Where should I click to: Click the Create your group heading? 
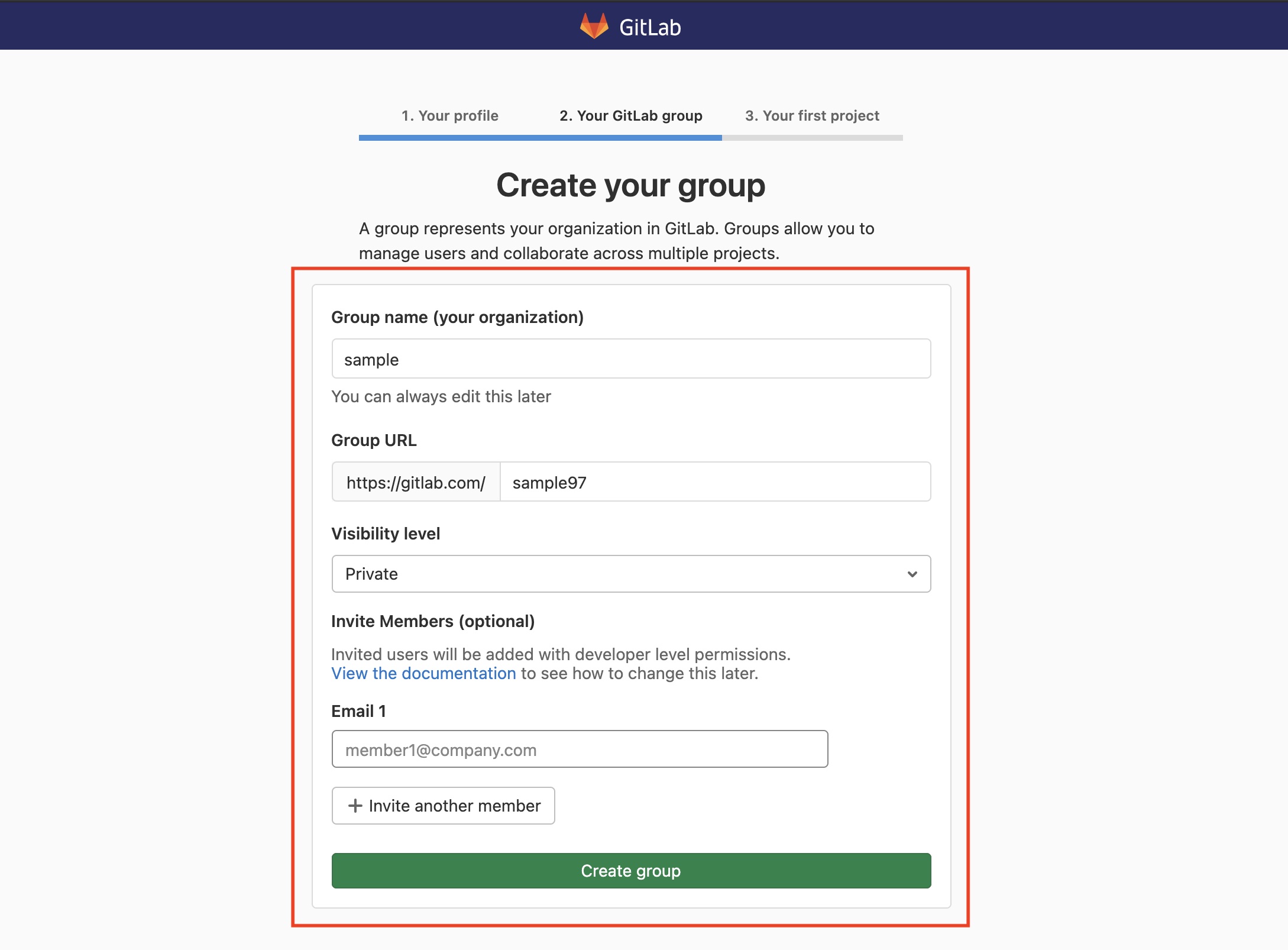tap(630, 185)
